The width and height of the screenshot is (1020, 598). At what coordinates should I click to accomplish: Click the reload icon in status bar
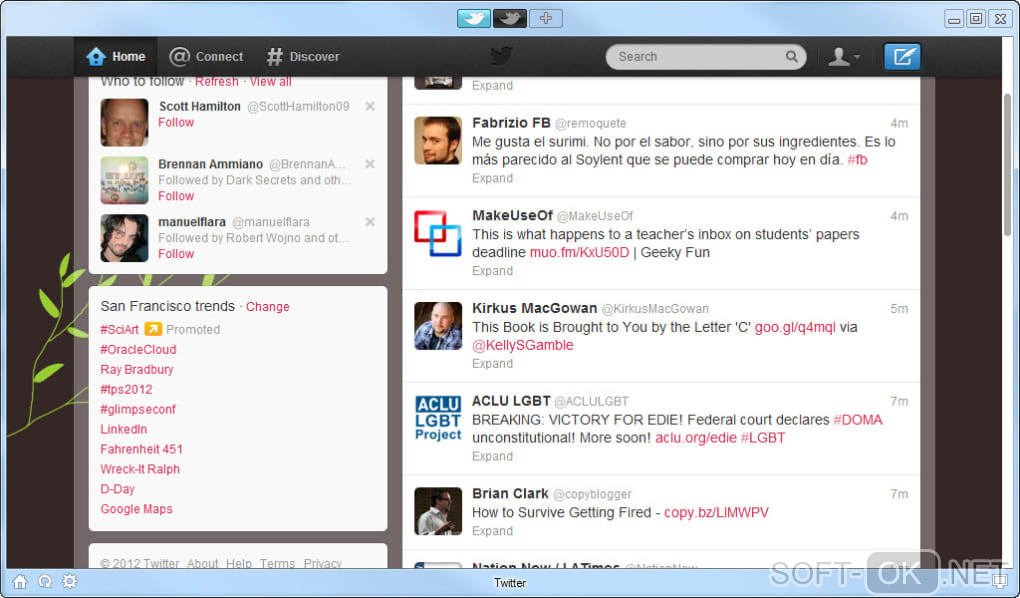point(45,582)
